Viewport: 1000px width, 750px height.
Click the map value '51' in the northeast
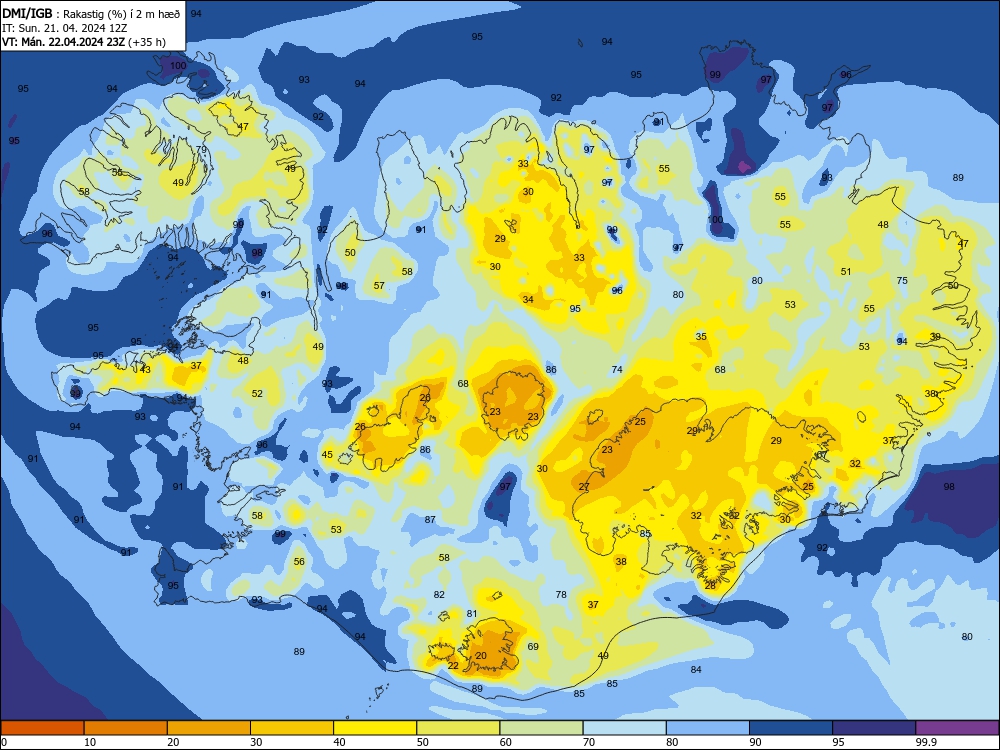coord(846,272)
